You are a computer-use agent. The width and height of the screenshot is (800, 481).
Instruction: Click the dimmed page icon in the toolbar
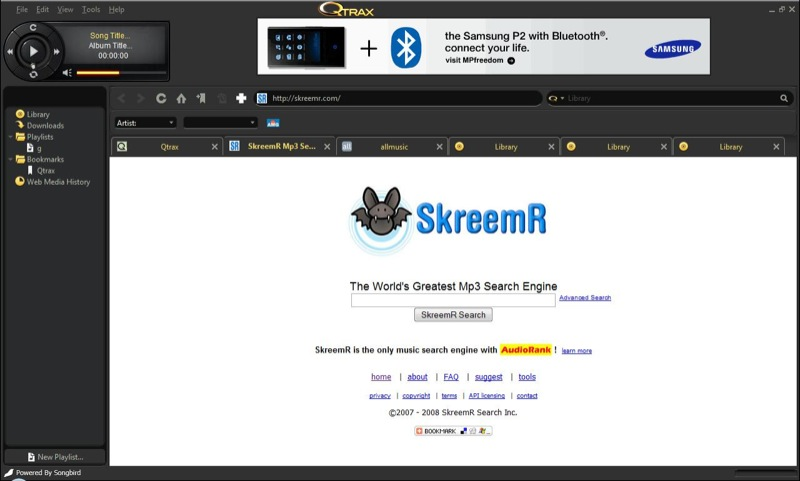[221, 98]
